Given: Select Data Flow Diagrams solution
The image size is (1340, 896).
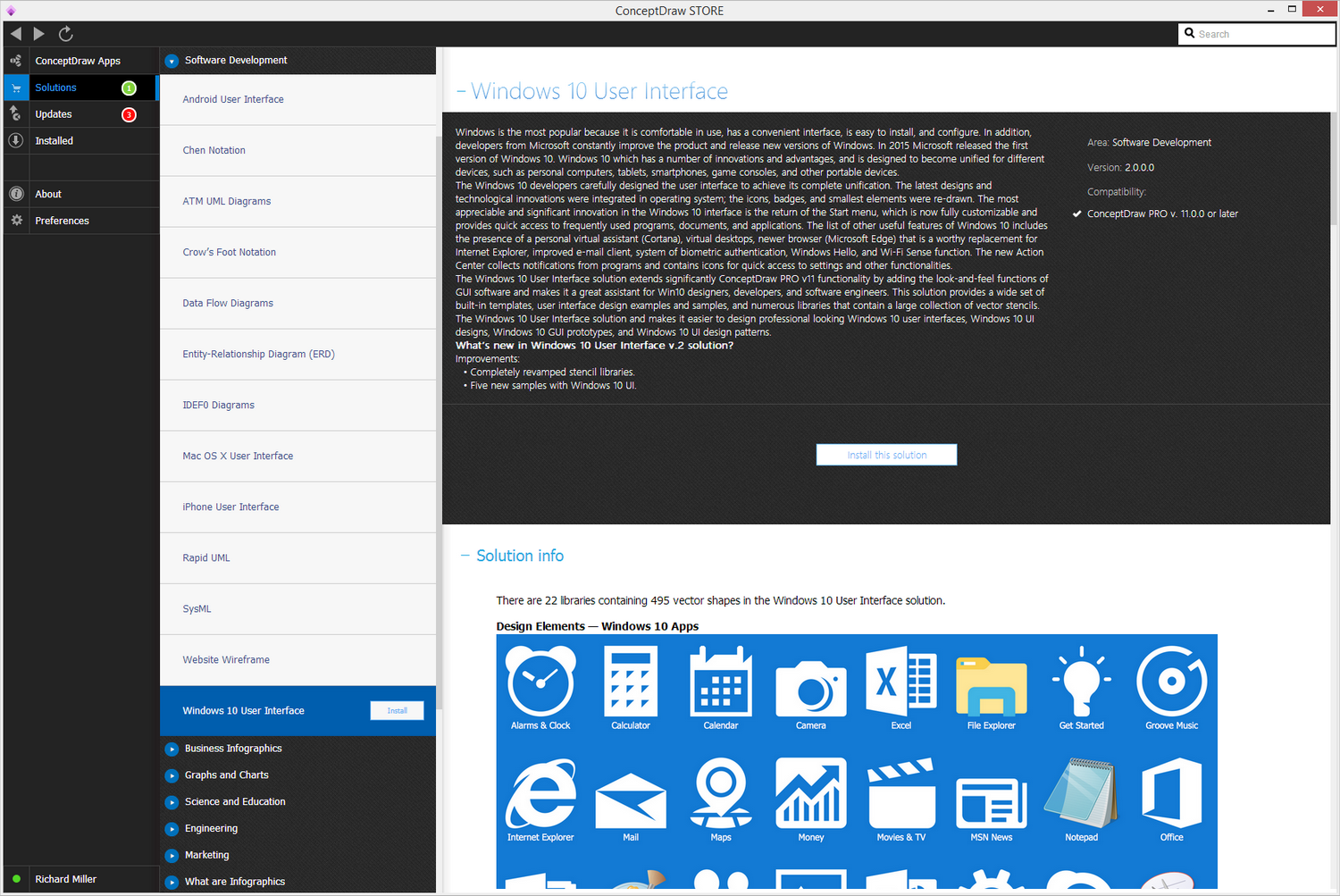Looking at the screenshot, I should coord(297,303).
